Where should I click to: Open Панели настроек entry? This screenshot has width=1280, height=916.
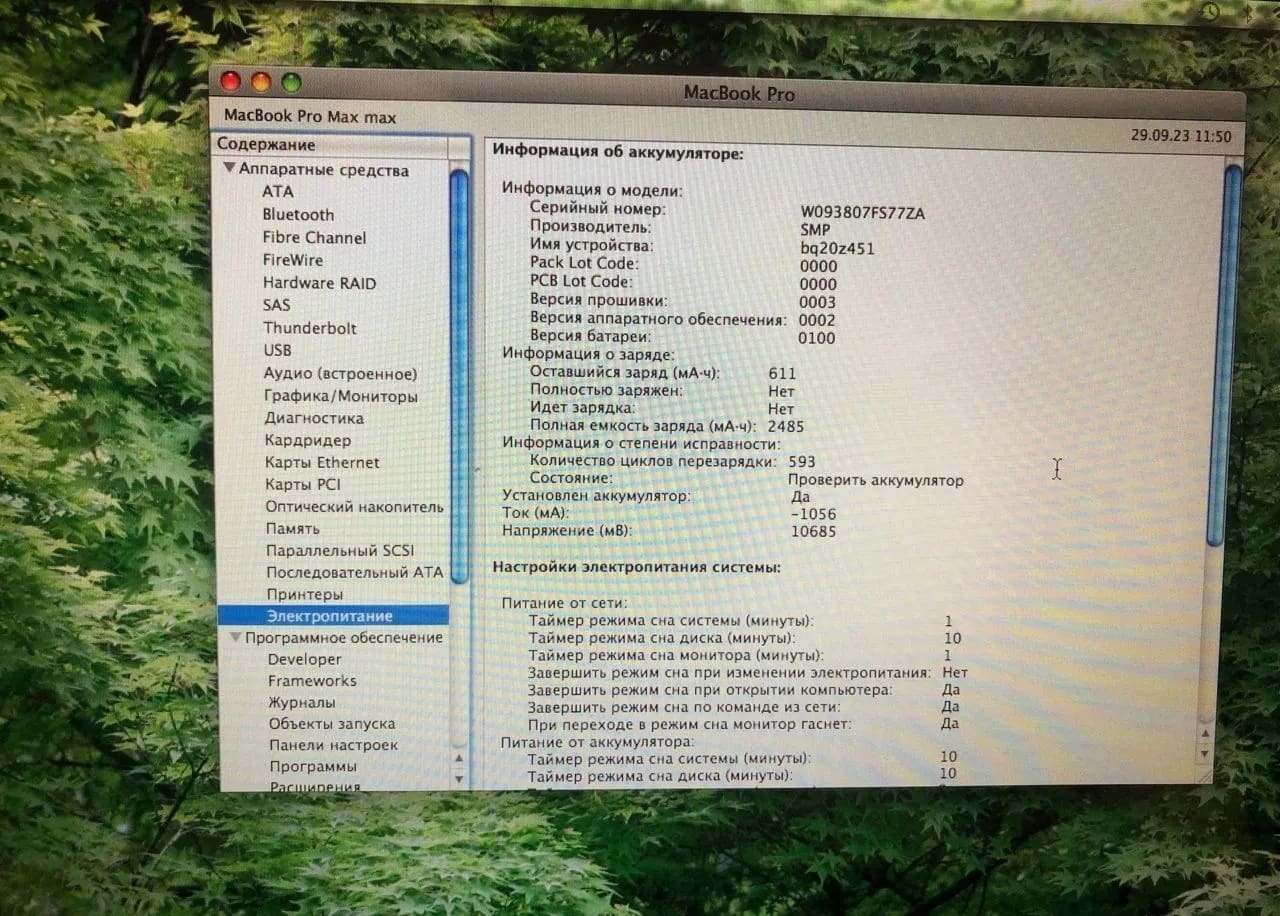(x=333, y=745)
